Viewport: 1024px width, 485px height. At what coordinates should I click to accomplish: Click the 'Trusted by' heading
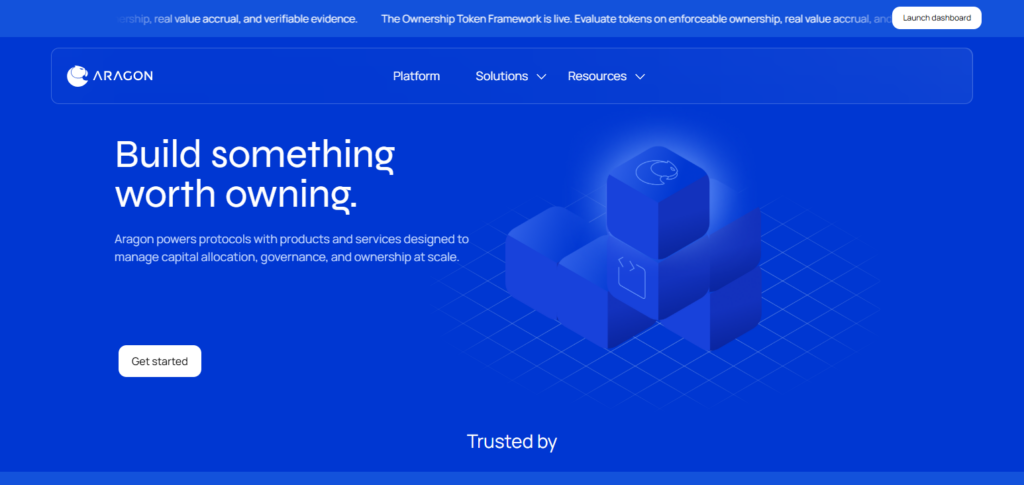(512, 441)
